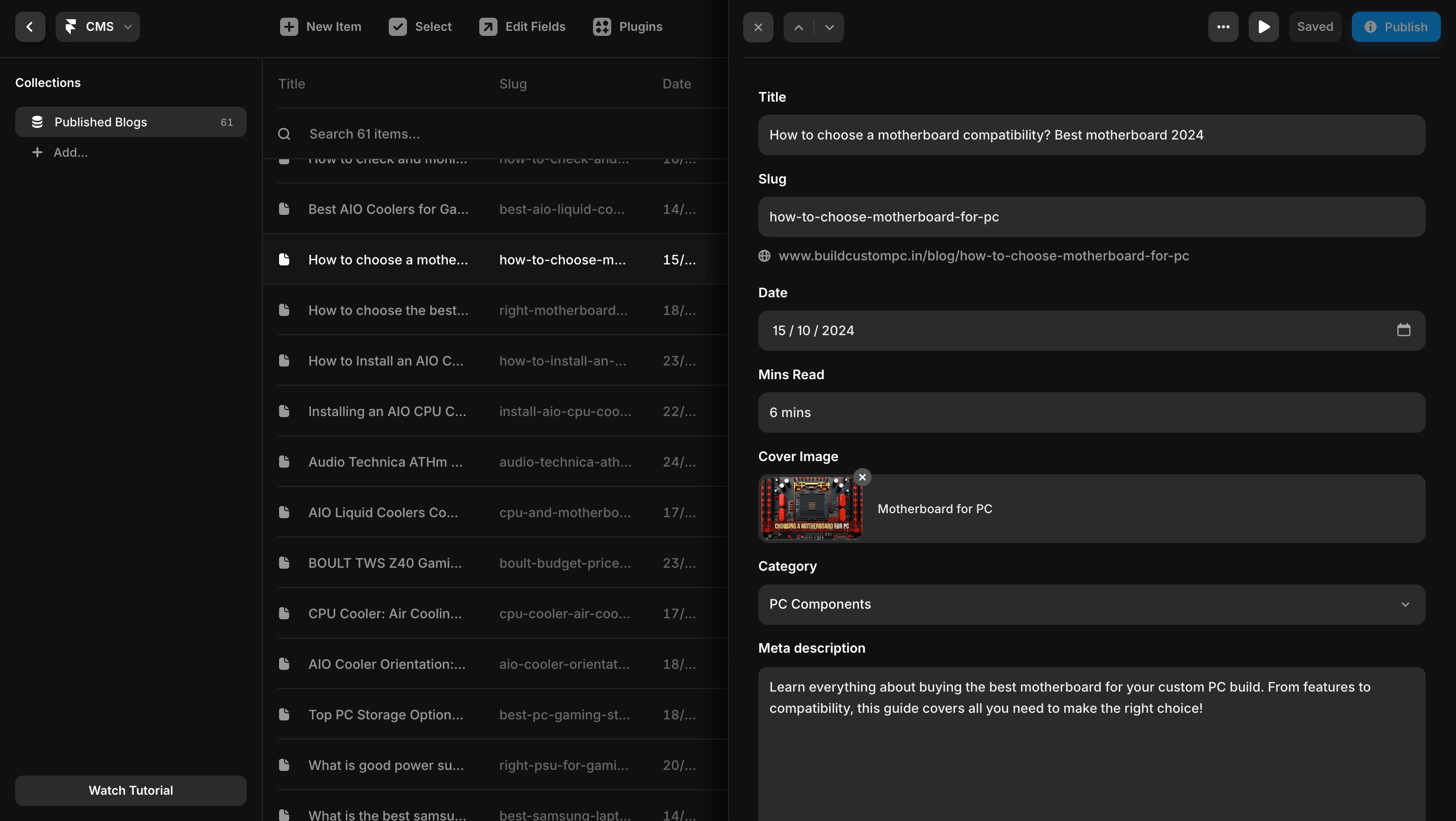
Task: Open the date calendar picker icon
Action: (1403, 330)
